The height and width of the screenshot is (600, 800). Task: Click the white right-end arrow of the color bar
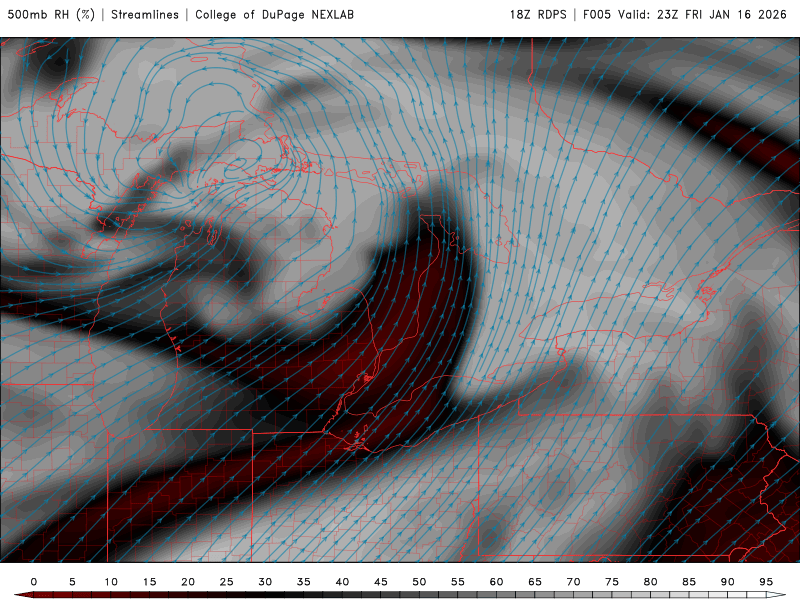tap(776, 595)
